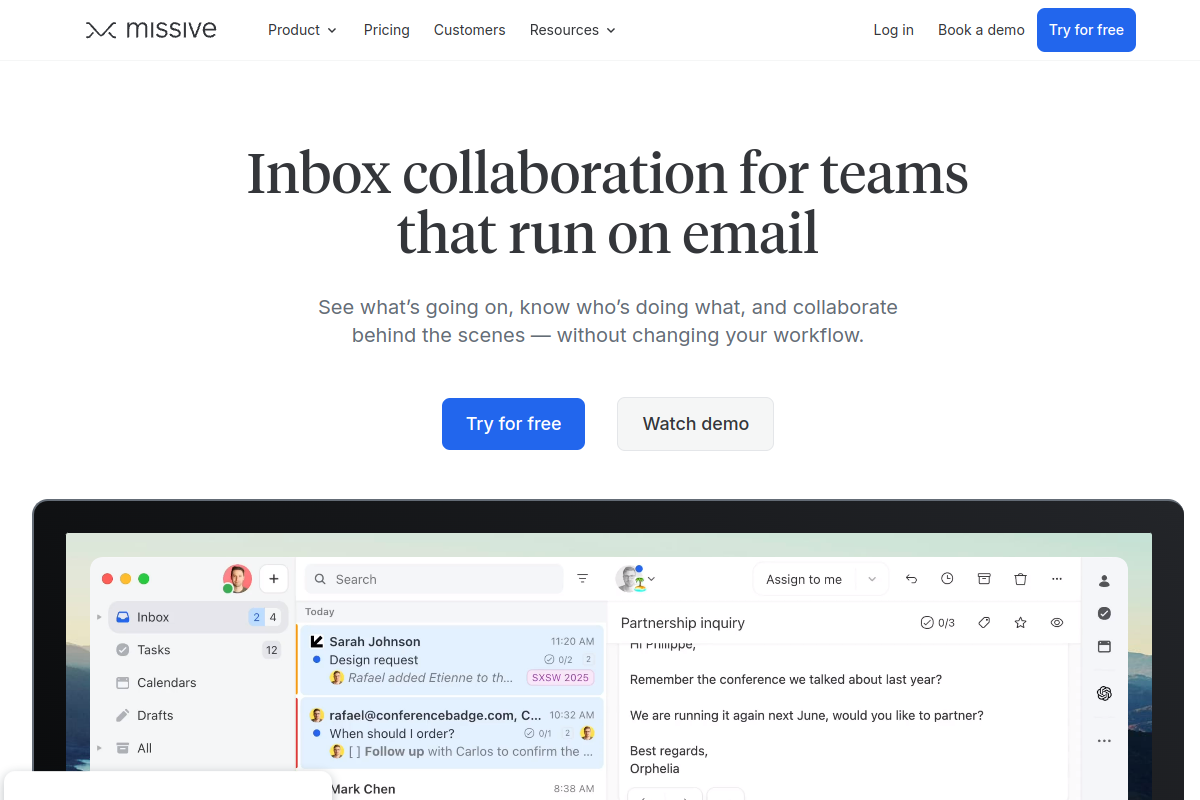Click the pink SXSW 2025 tag

pyautogui.click(x=561, y=677)
